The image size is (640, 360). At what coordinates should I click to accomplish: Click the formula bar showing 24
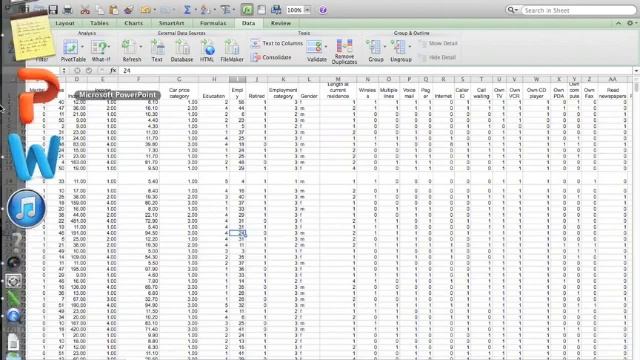pos(376,71)
